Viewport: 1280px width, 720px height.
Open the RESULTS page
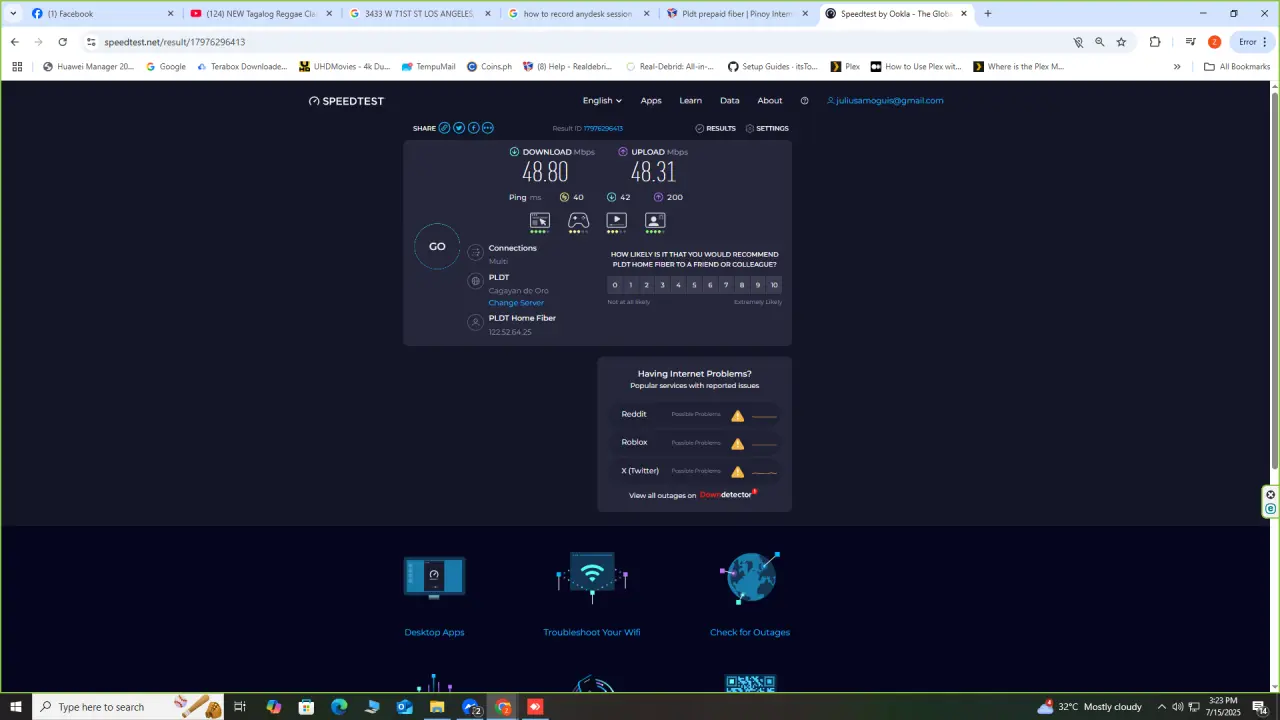point(715,128)
